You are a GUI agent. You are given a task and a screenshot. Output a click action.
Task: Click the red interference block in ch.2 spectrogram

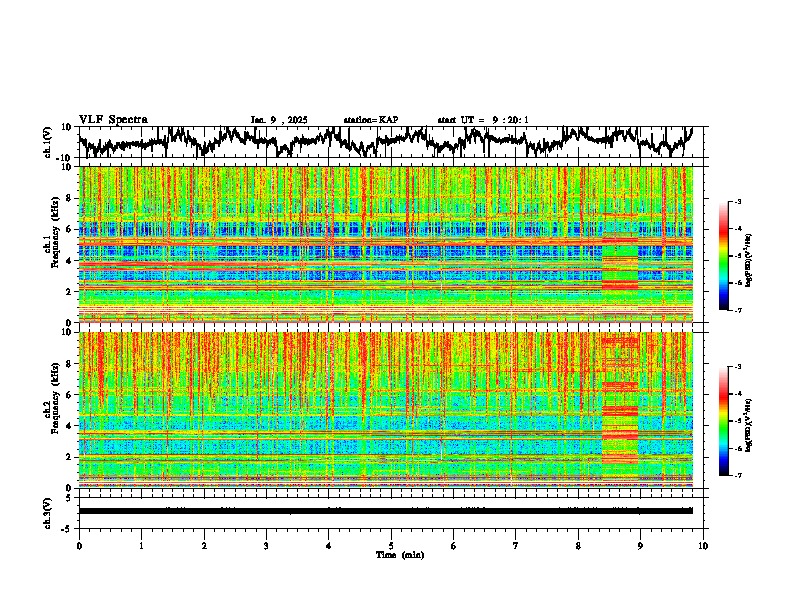620,399
